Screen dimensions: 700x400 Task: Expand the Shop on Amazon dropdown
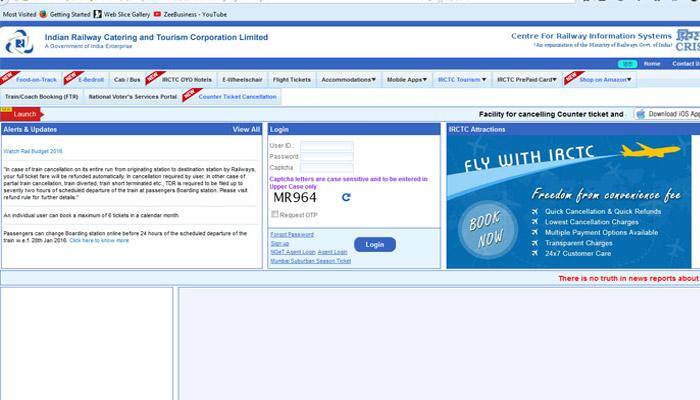pyautogui.click(x=605, y=79)
